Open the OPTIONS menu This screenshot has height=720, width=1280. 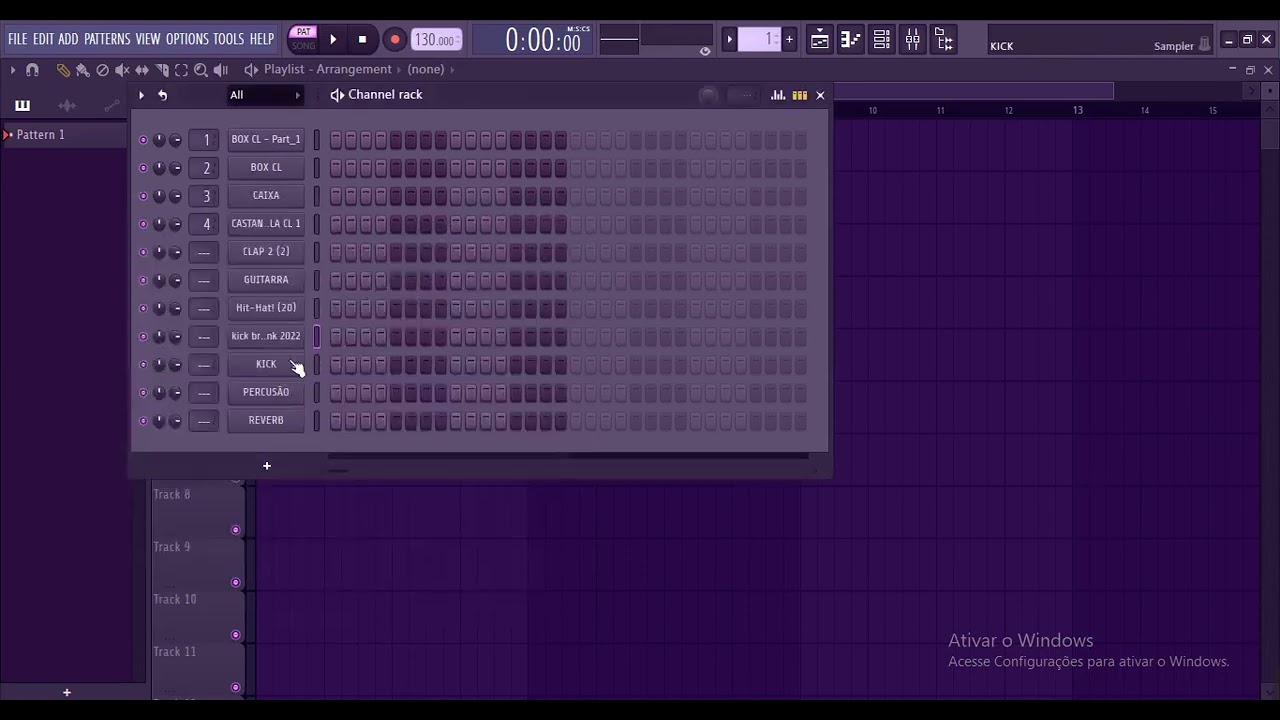187,39
